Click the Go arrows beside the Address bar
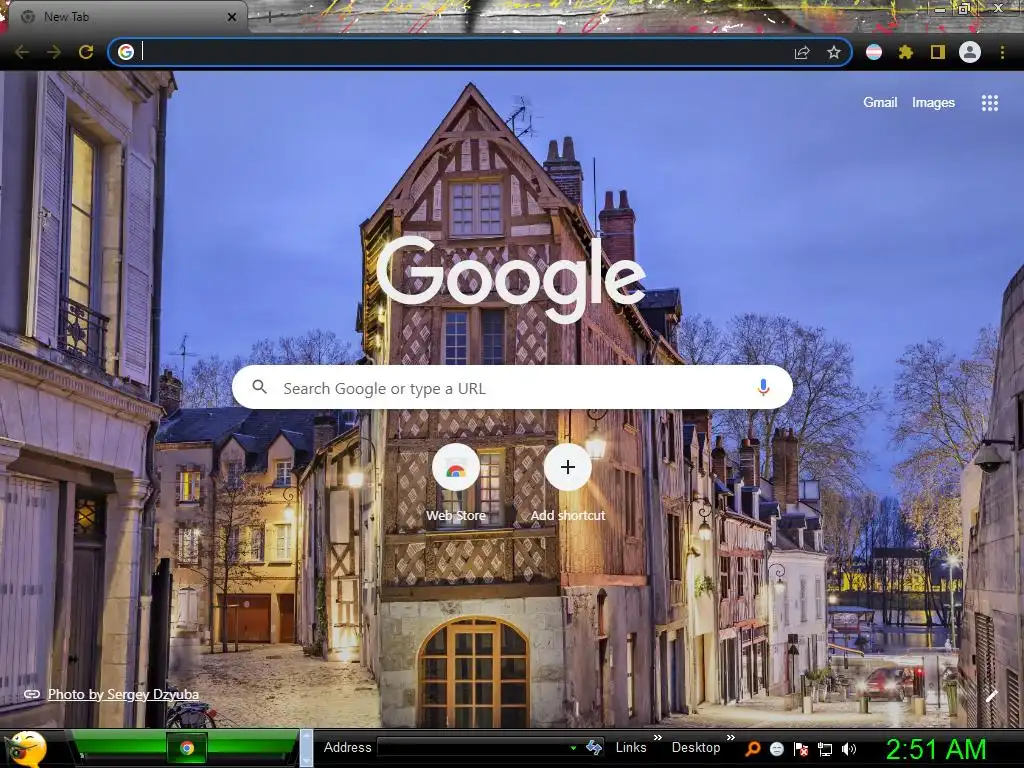This screenshot has height=768, width=1024. [x=594, y=748]
